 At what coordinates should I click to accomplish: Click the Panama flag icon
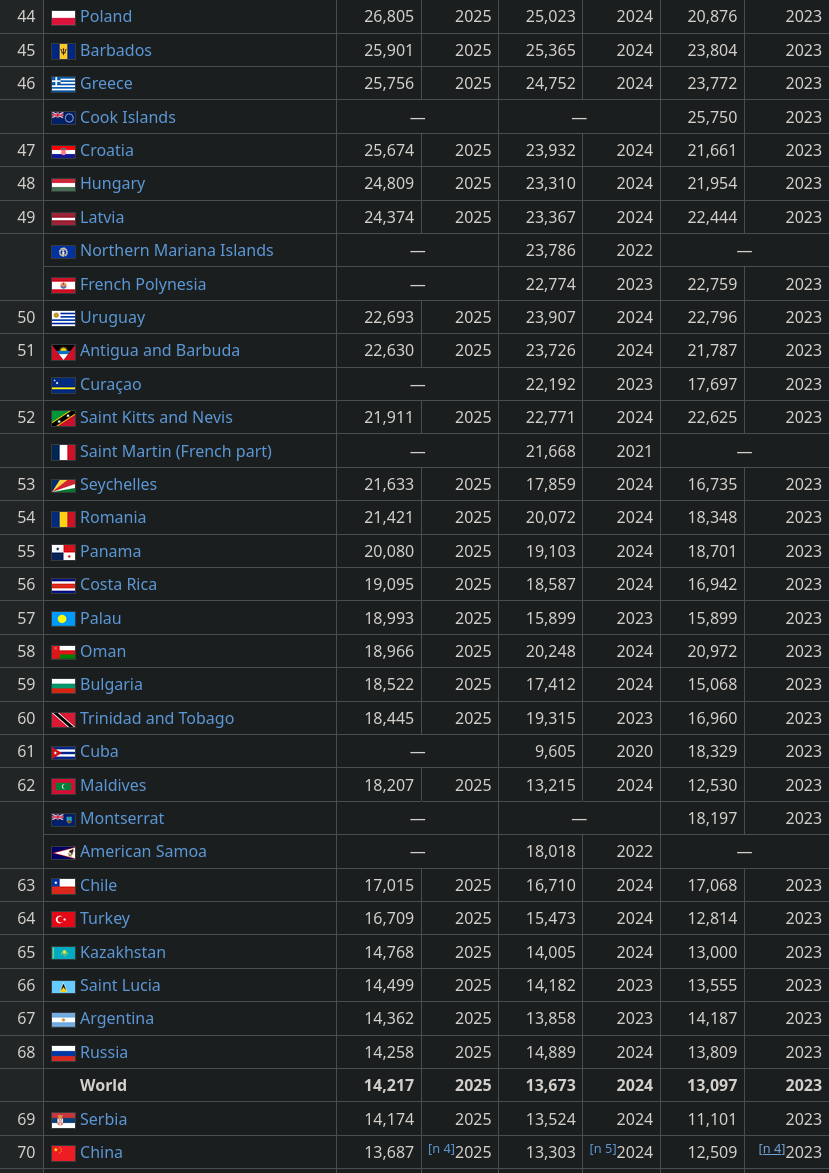(63, 552)
